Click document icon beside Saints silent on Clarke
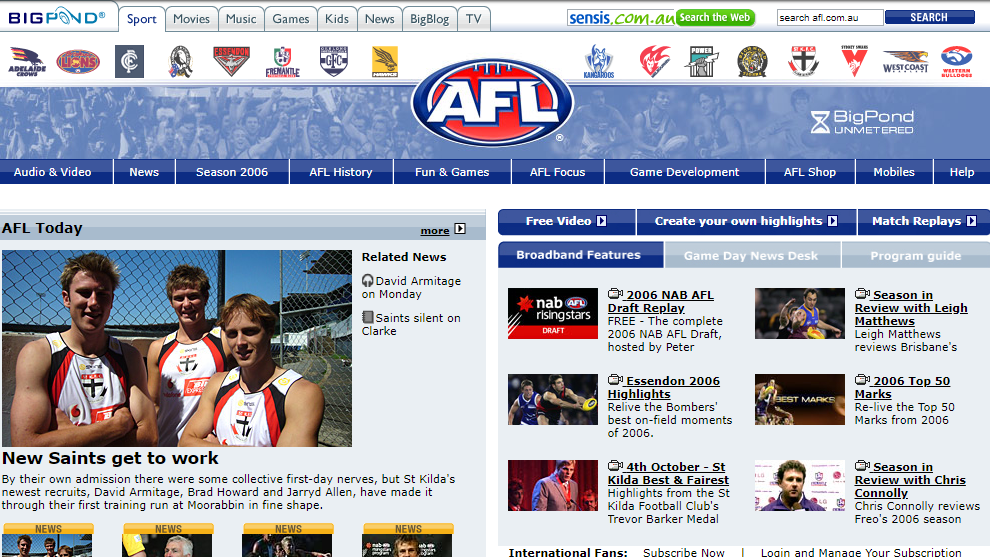Viewport: 990px width, 557px height. (367, 317)
